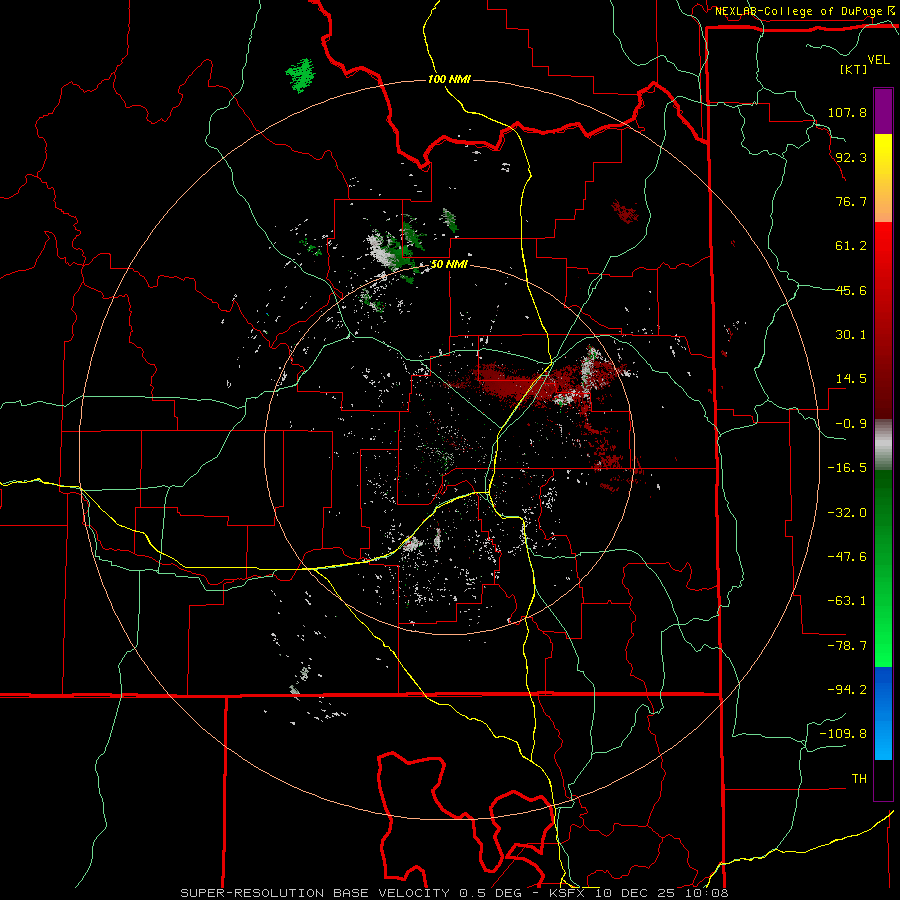Select the -109.8 velocity scale value
Image resolution: width=900 pixels, height=900 pixels.
[x=843, y=734]
